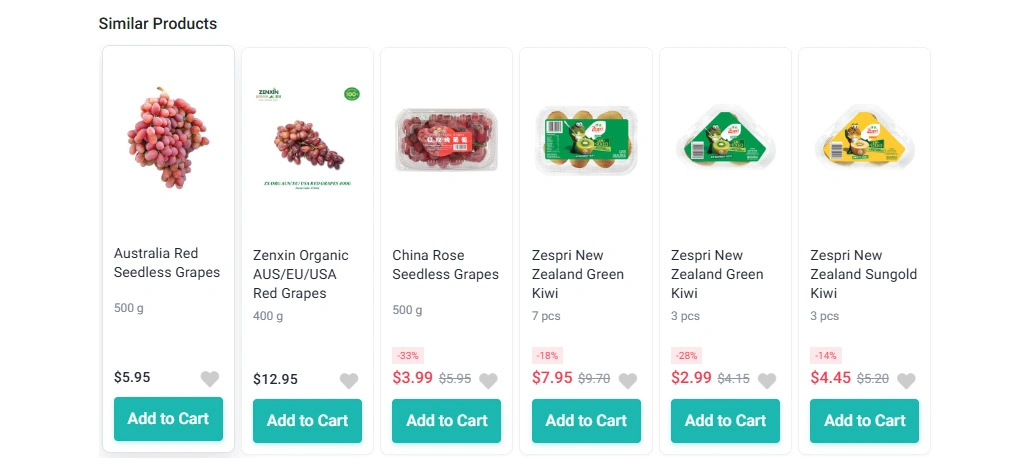This screenshot has height=466, width=1026.
Task: Open China Rose Seedless Grapes title link
Action: [x=446, y=264]
